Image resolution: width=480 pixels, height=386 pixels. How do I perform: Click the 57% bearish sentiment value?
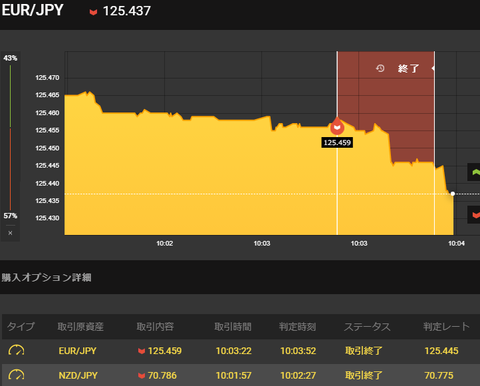(x=10, y=216)
